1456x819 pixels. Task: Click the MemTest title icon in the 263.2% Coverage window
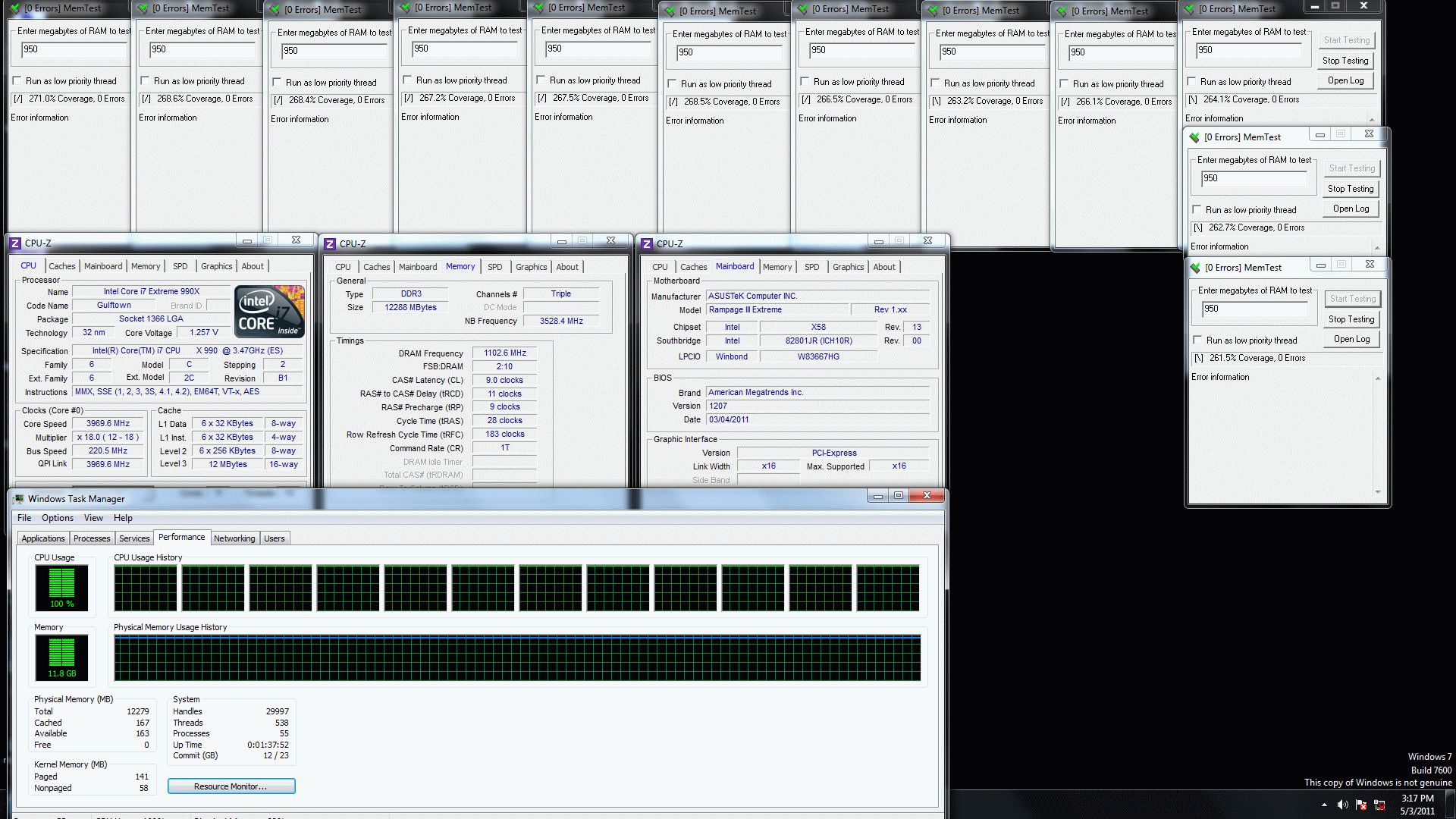[934, 11]
